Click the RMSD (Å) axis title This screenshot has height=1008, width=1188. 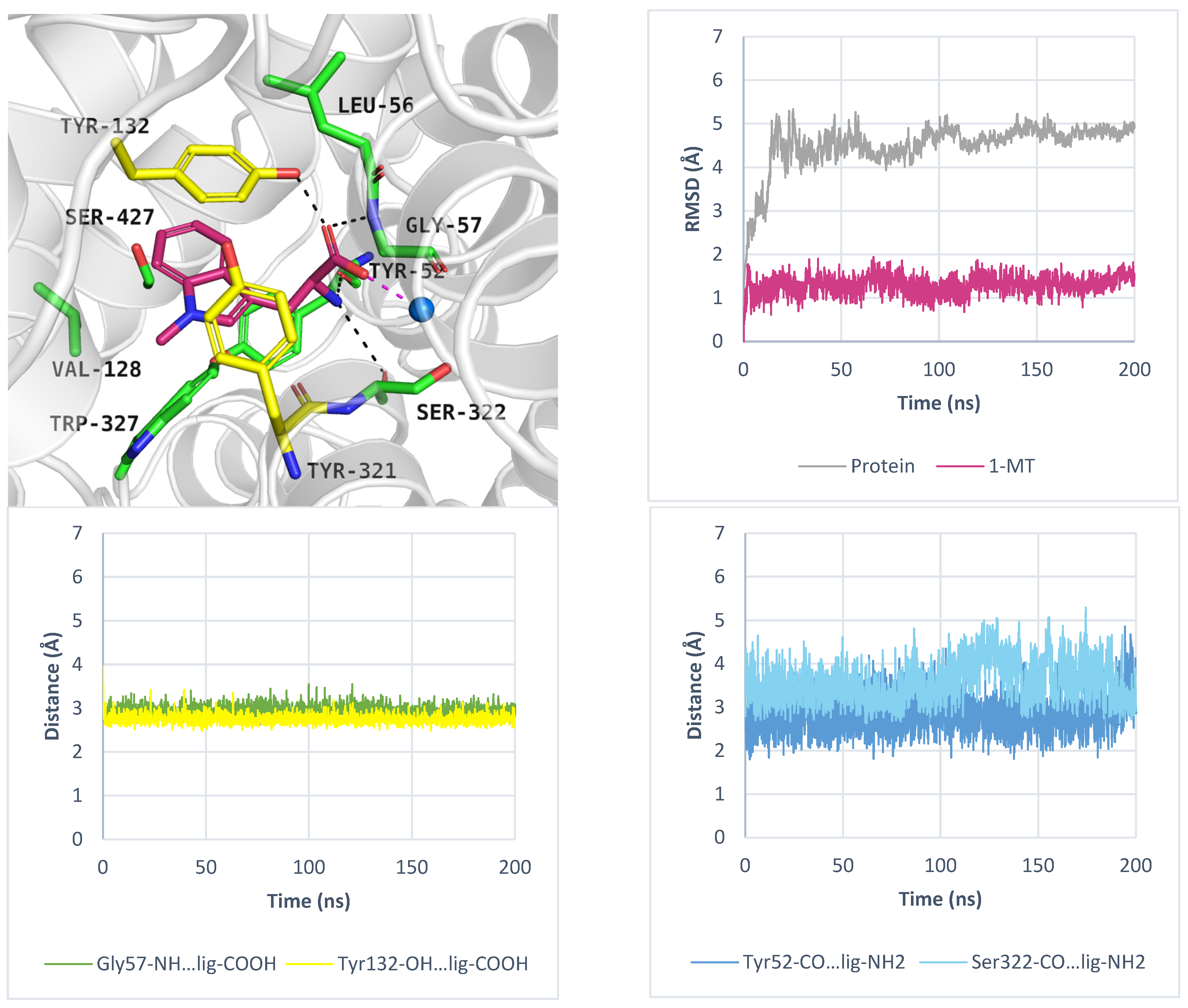692,189
